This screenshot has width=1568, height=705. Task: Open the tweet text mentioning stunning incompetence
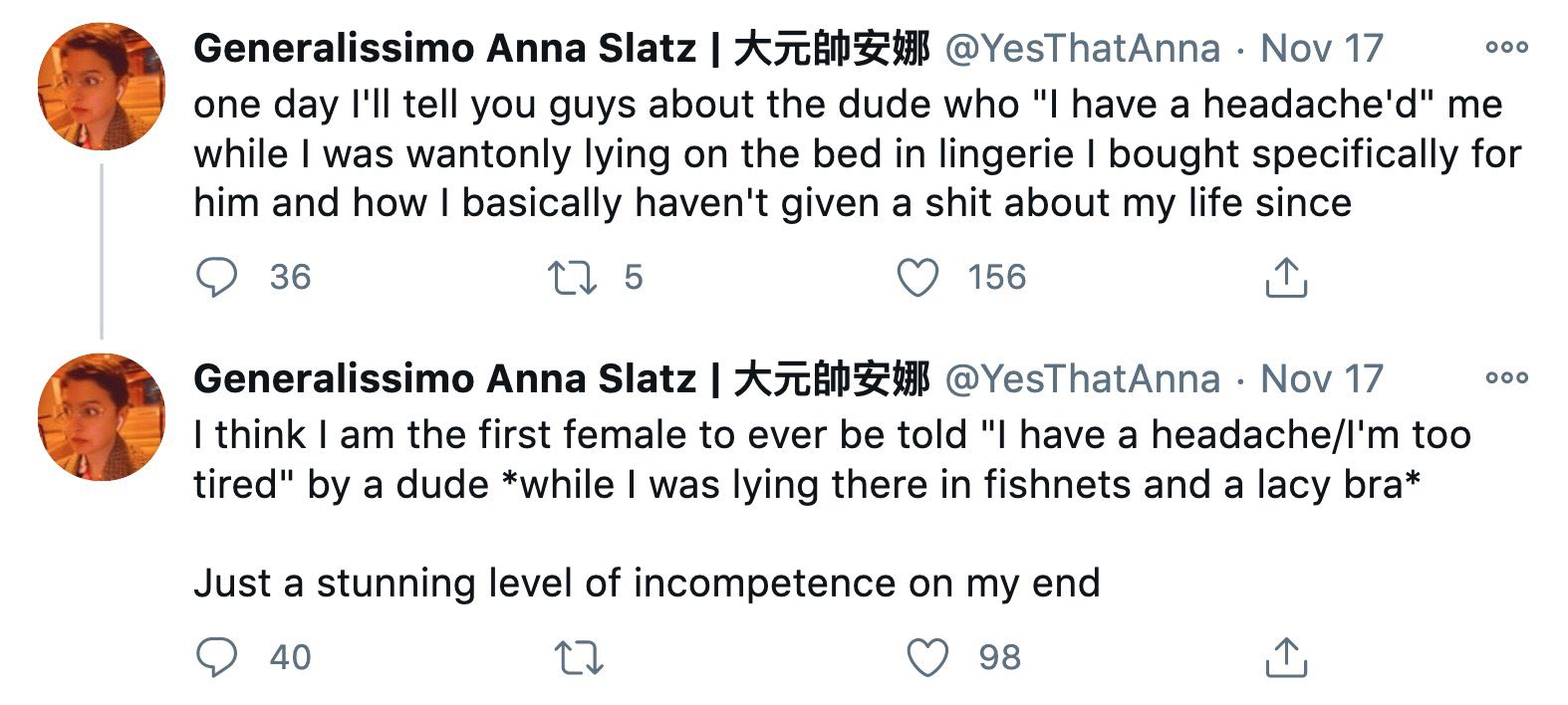click(647, 583)
